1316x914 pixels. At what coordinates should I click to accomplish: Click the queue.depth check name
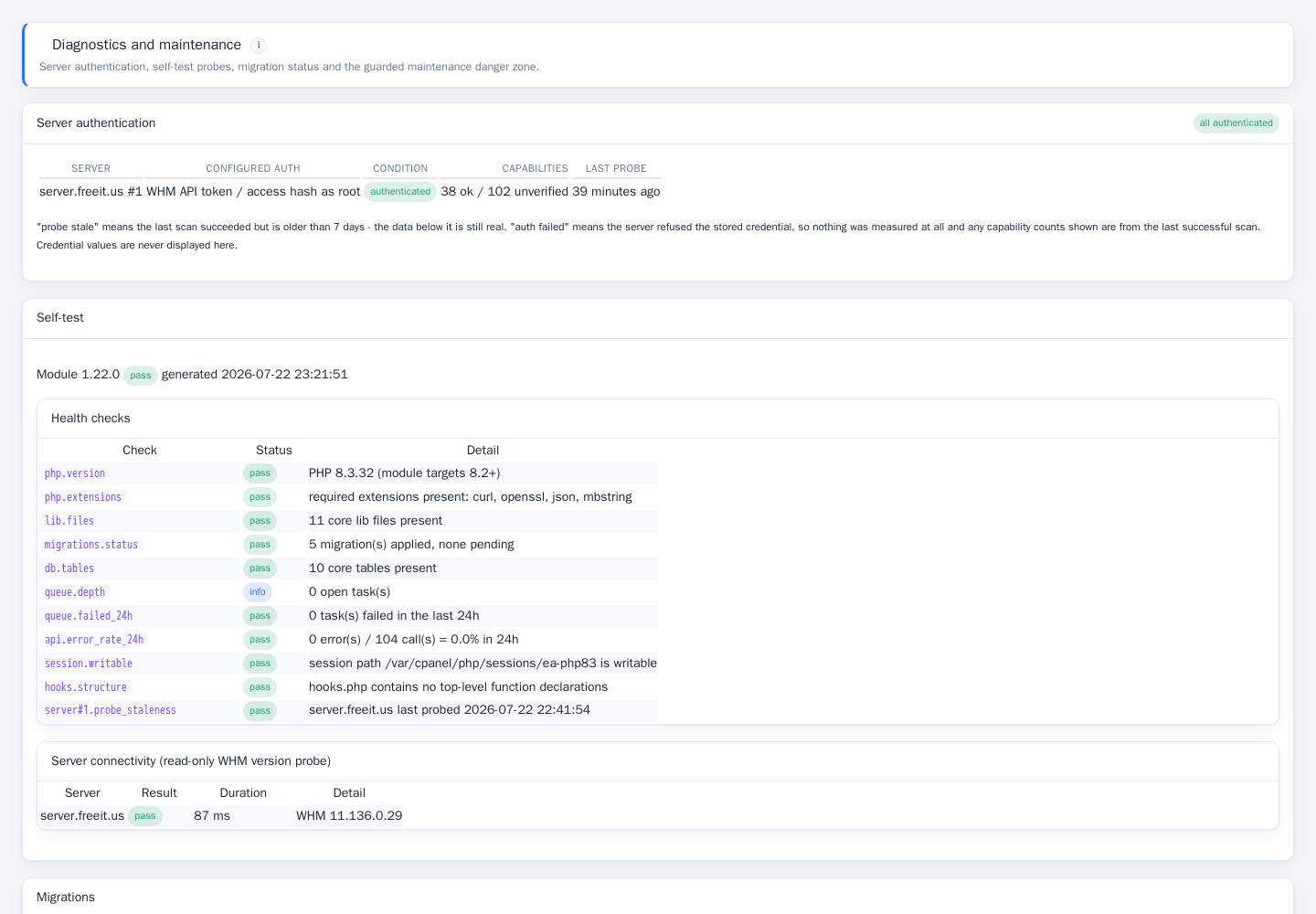(75, 592)
